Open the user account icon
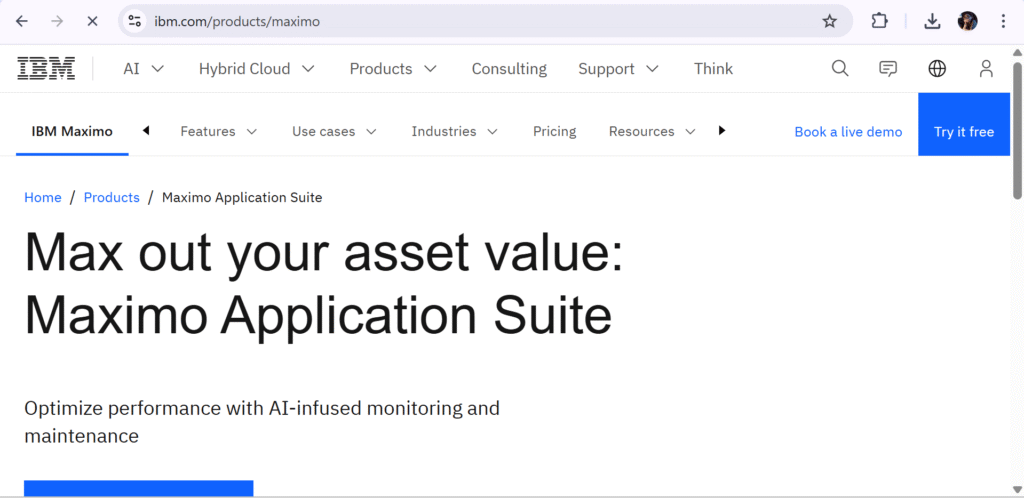The image size is (1024, 498). [x=986, y=69]
